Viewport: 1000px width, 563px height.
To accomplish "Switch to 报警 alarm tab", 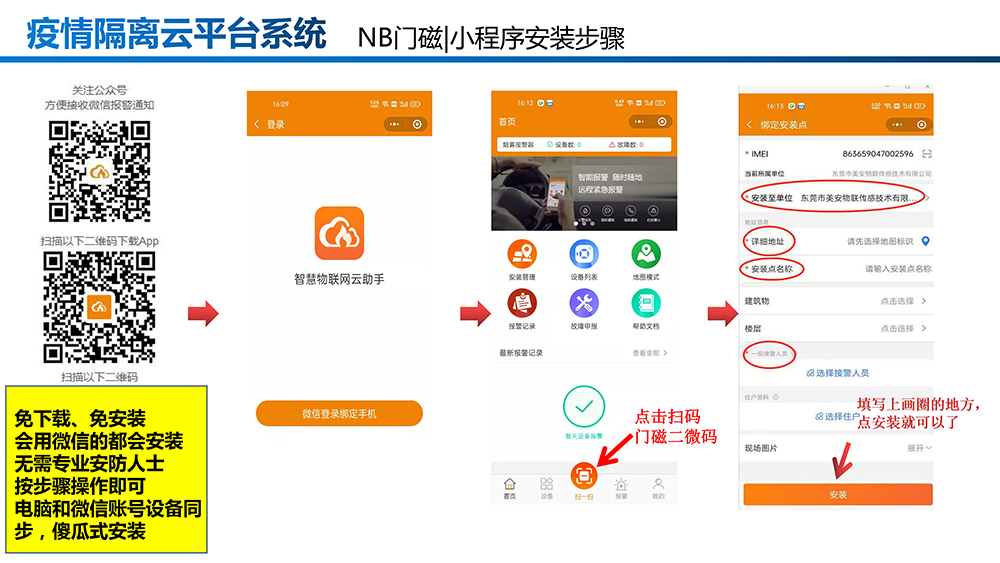I will pyautogui.click(x=621, y=488).
